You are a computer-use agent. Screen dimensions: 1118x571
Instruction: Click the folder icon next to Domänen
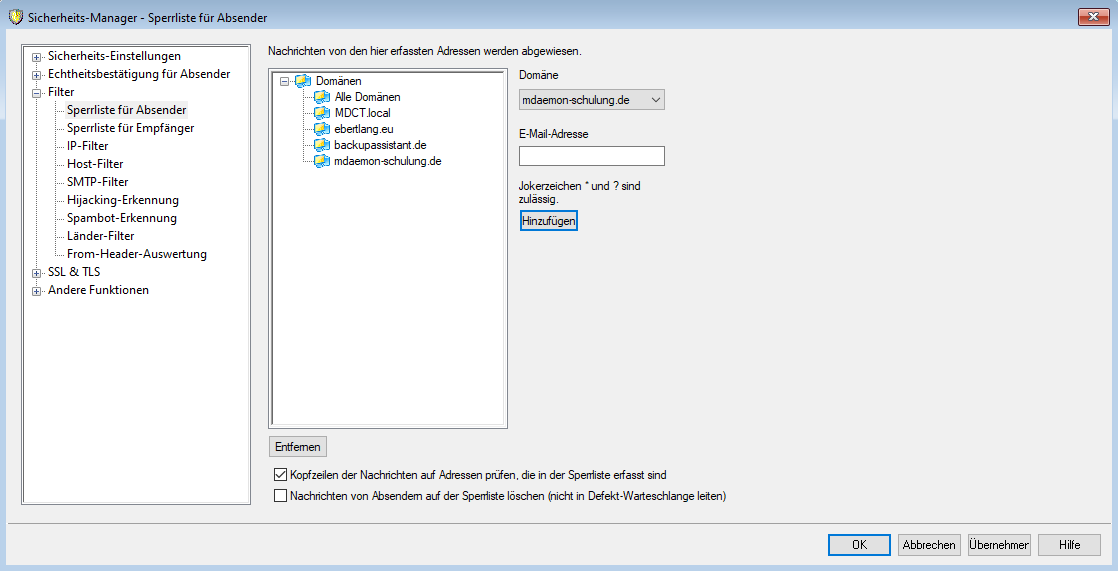(x=303, y=81)
